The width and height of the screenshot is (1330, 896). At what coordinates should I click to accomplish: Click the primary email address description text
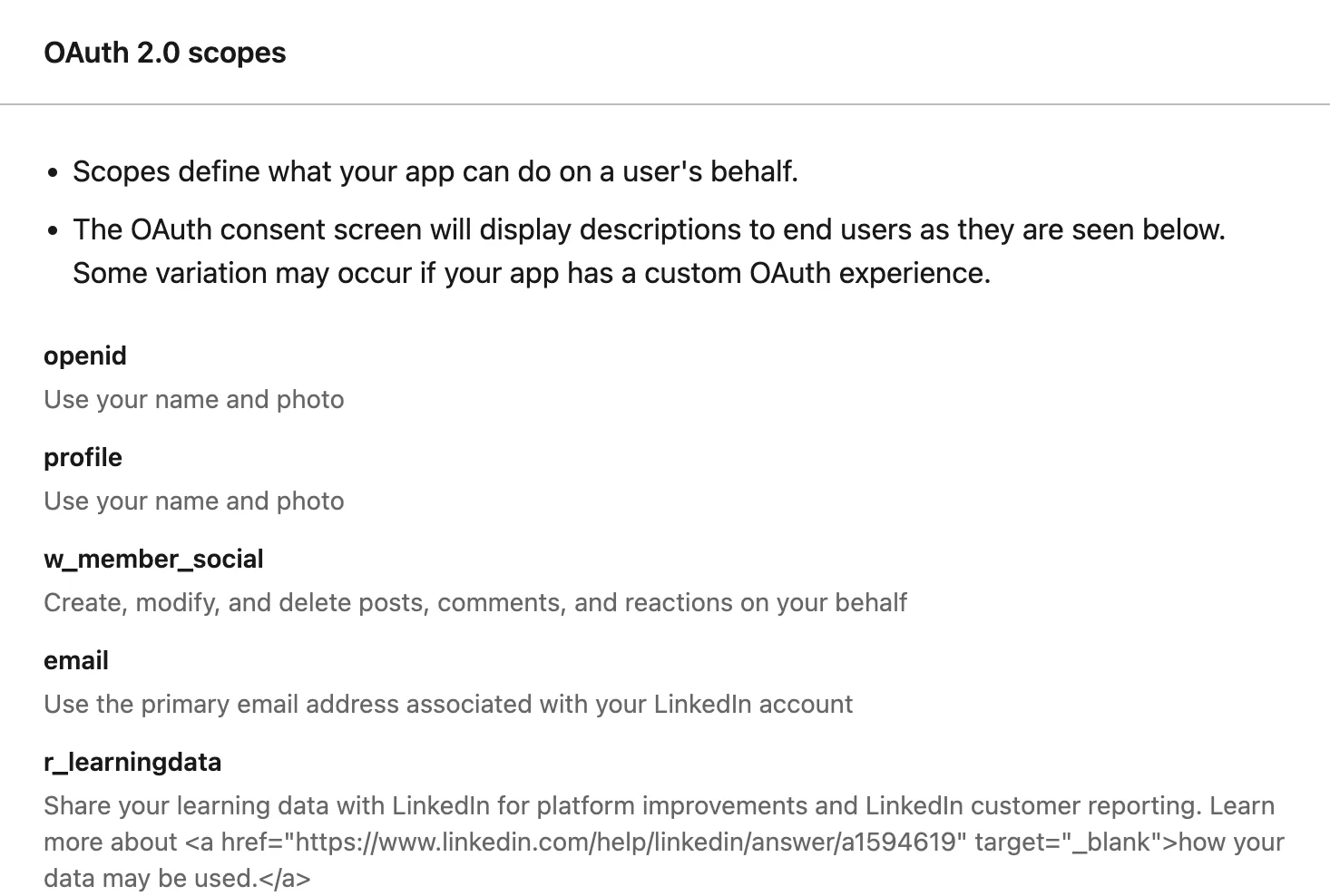448,704
